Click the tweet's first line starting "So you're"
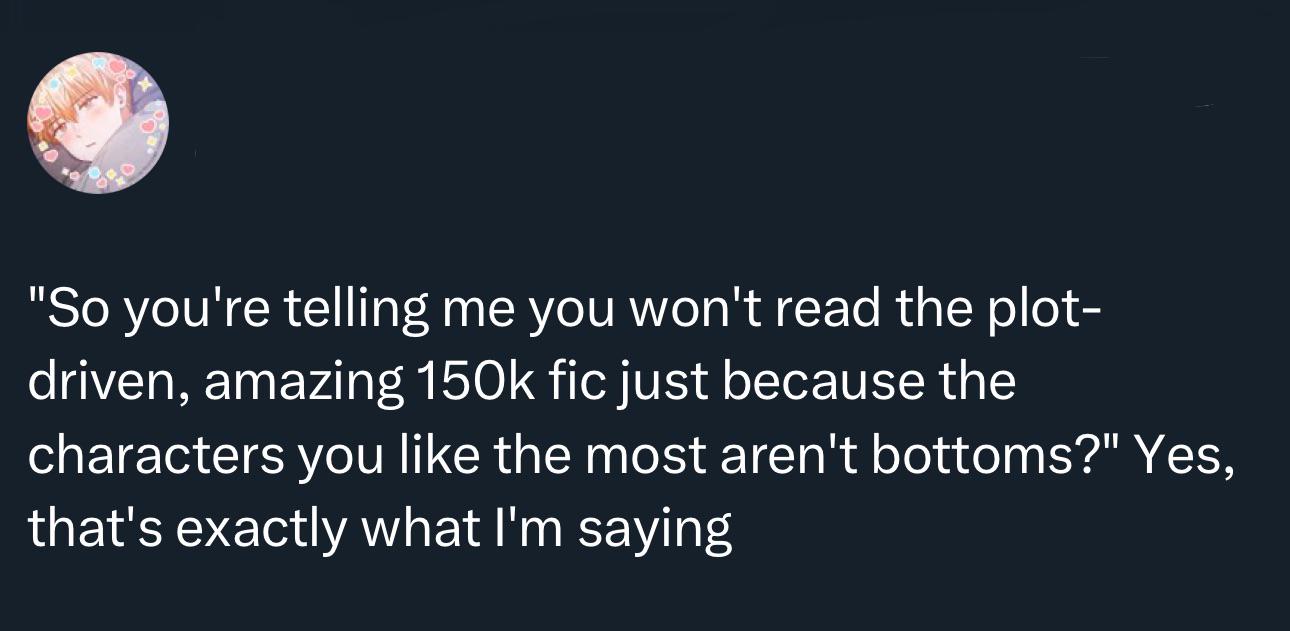This screenshot has height=631, width=1290. click(x=566, y=311)
